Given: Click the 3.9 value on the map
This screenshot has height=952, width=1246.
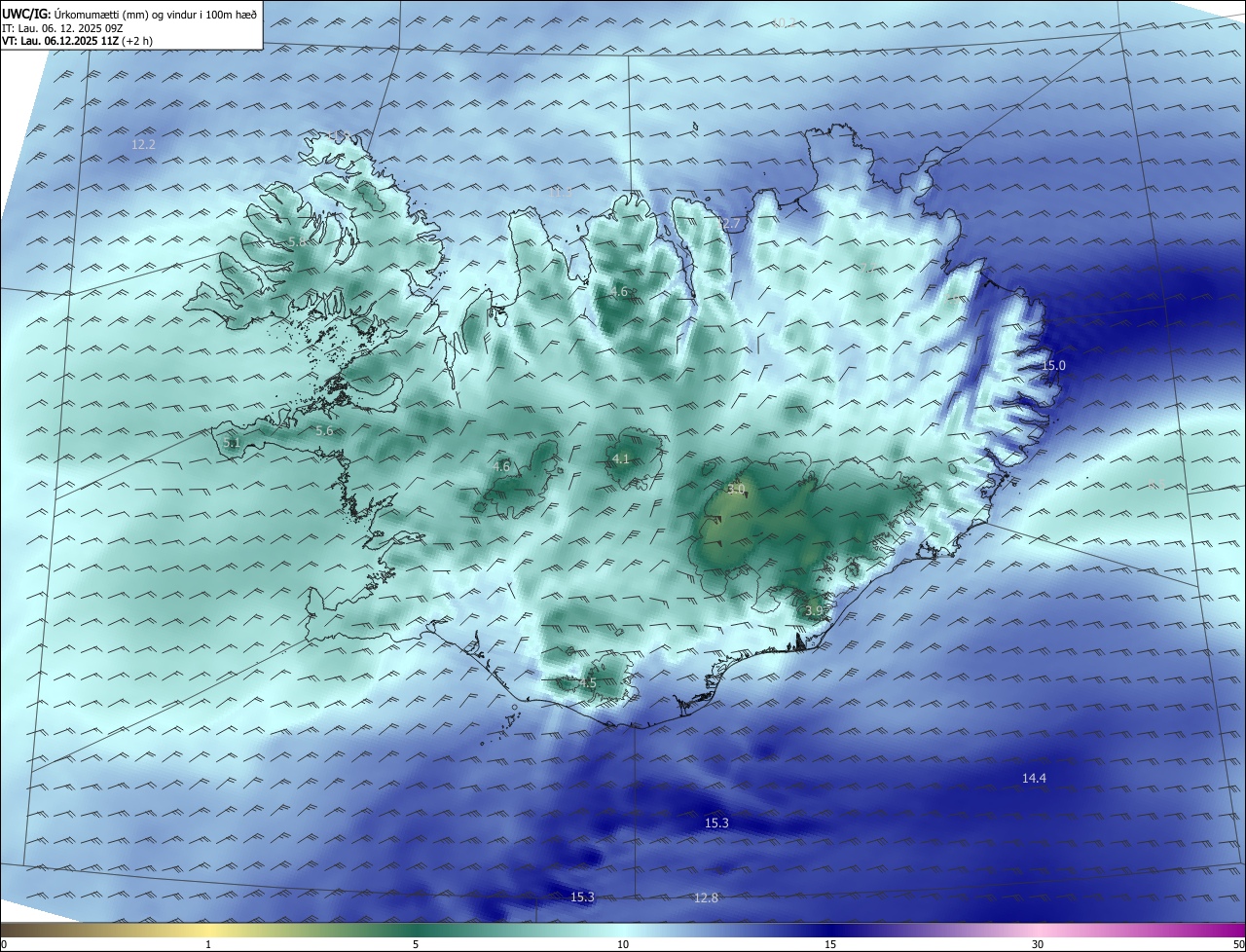Looking at the screenshot, I should (x=815, y=610).
